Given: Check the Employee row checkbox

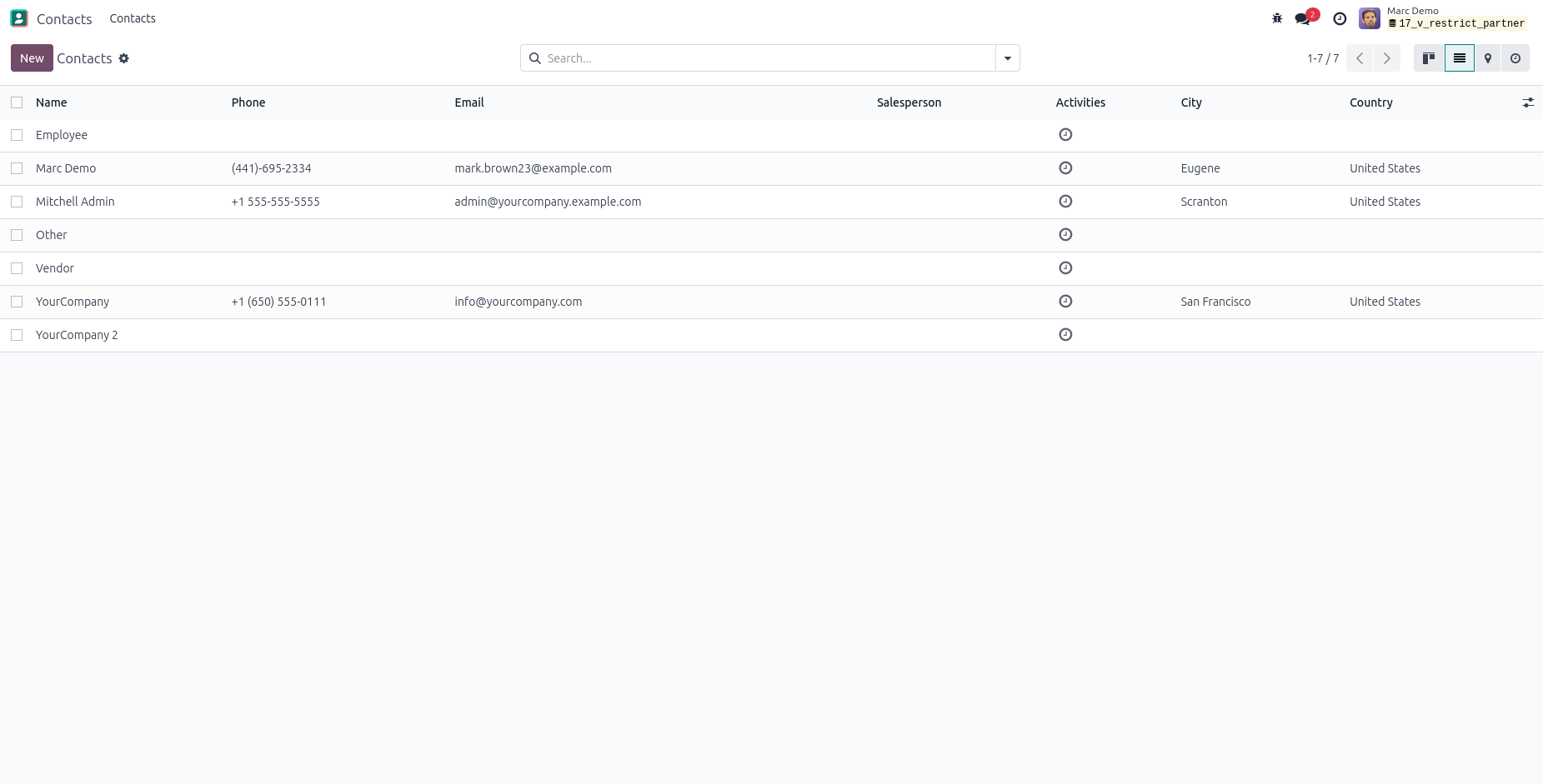Looking at the screenshot, I should [17, 135].
